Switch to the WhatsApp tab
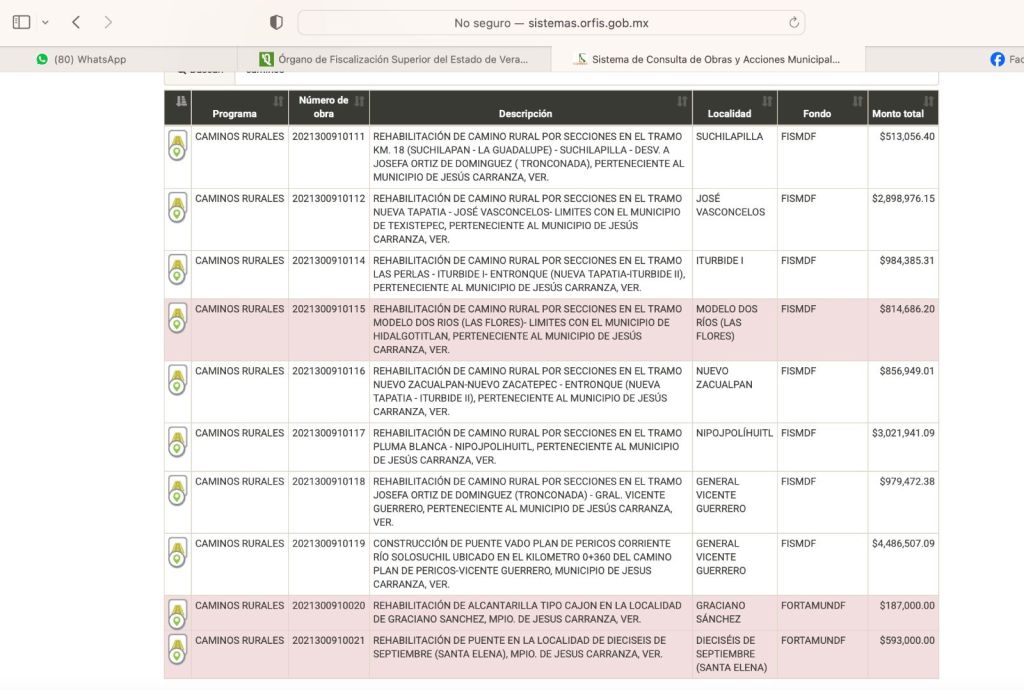Screen dimensions: 1024x690 point(90,59)
